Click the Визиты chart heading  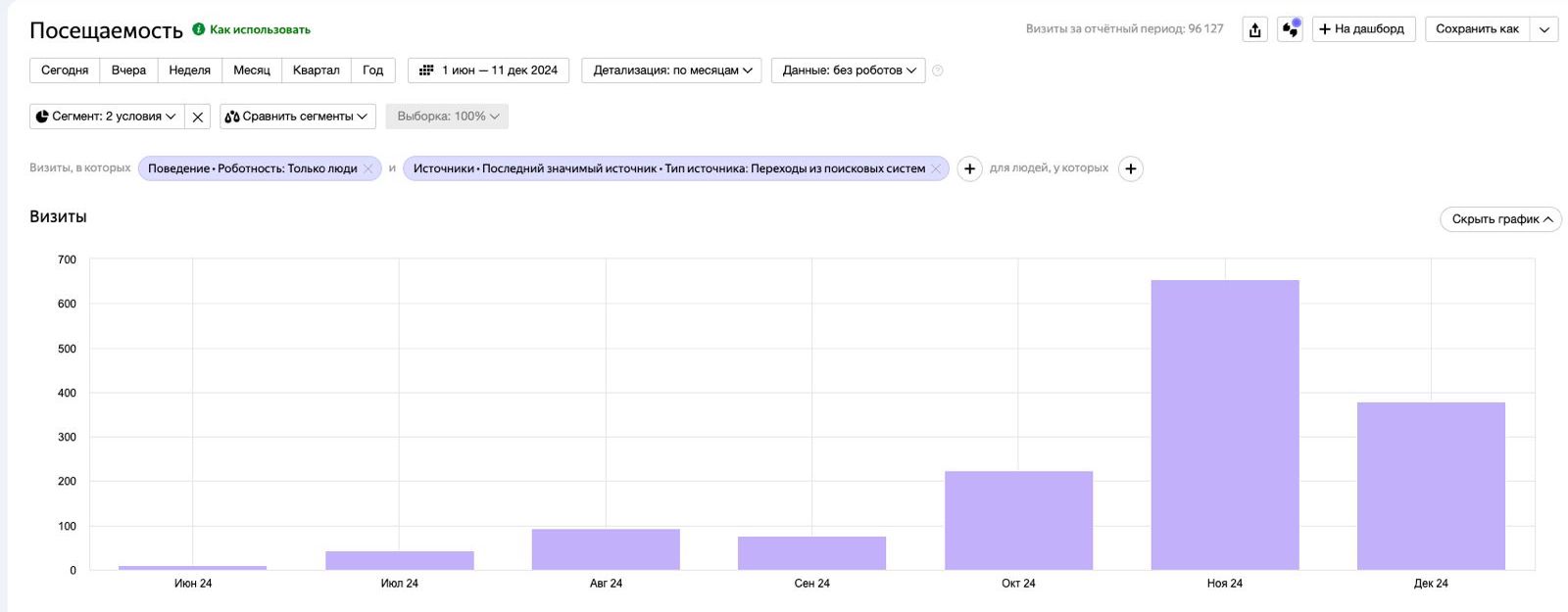tap(58, 217)
